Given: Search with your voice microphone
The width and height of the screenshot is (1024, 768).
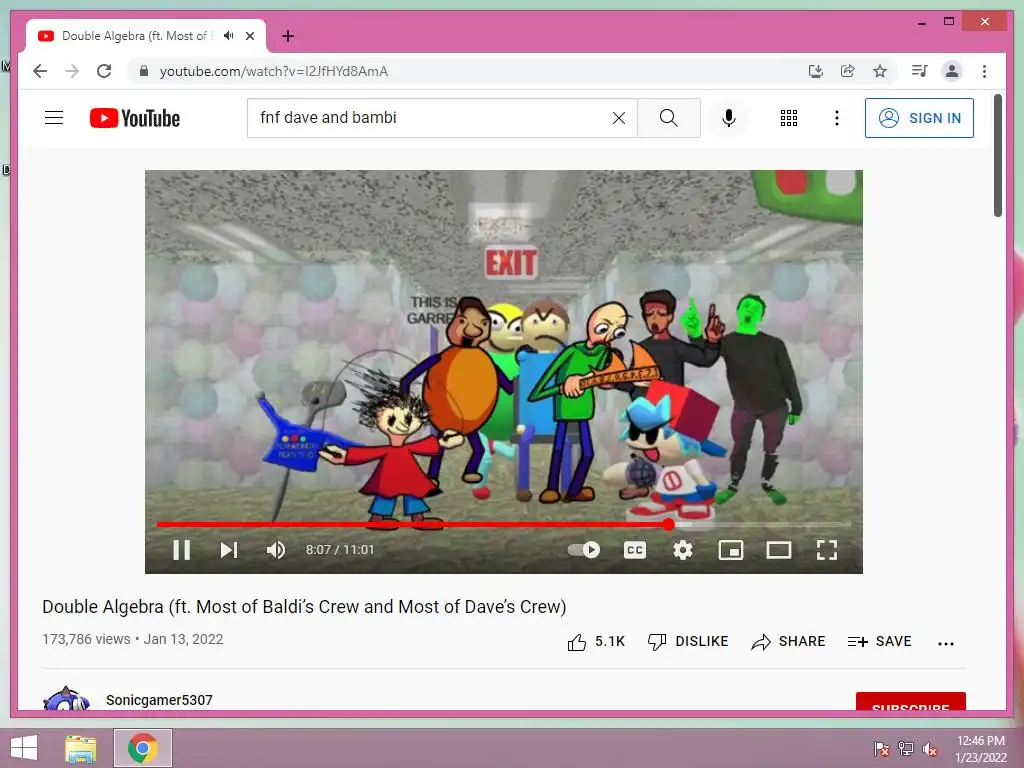Looking at the screenshot, I should pyautogui.click(x=729, y=118).
